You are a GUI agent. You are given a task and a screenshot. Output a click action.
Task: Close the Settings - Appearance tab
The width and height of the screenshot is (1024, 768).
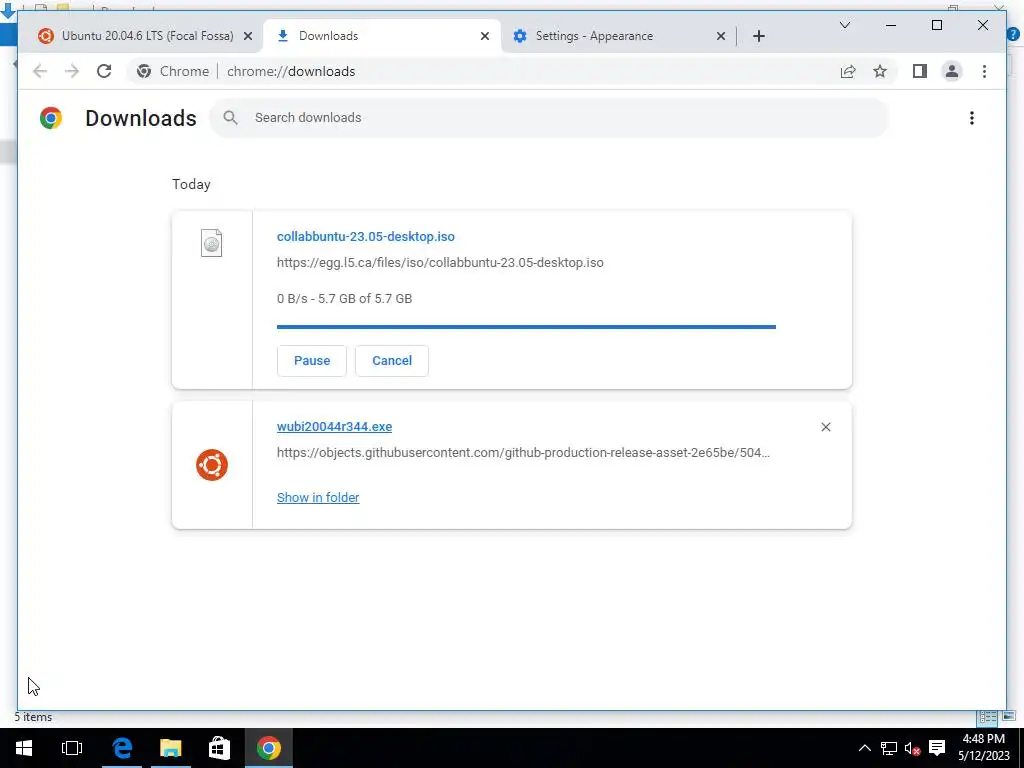[x=721, y=36]
